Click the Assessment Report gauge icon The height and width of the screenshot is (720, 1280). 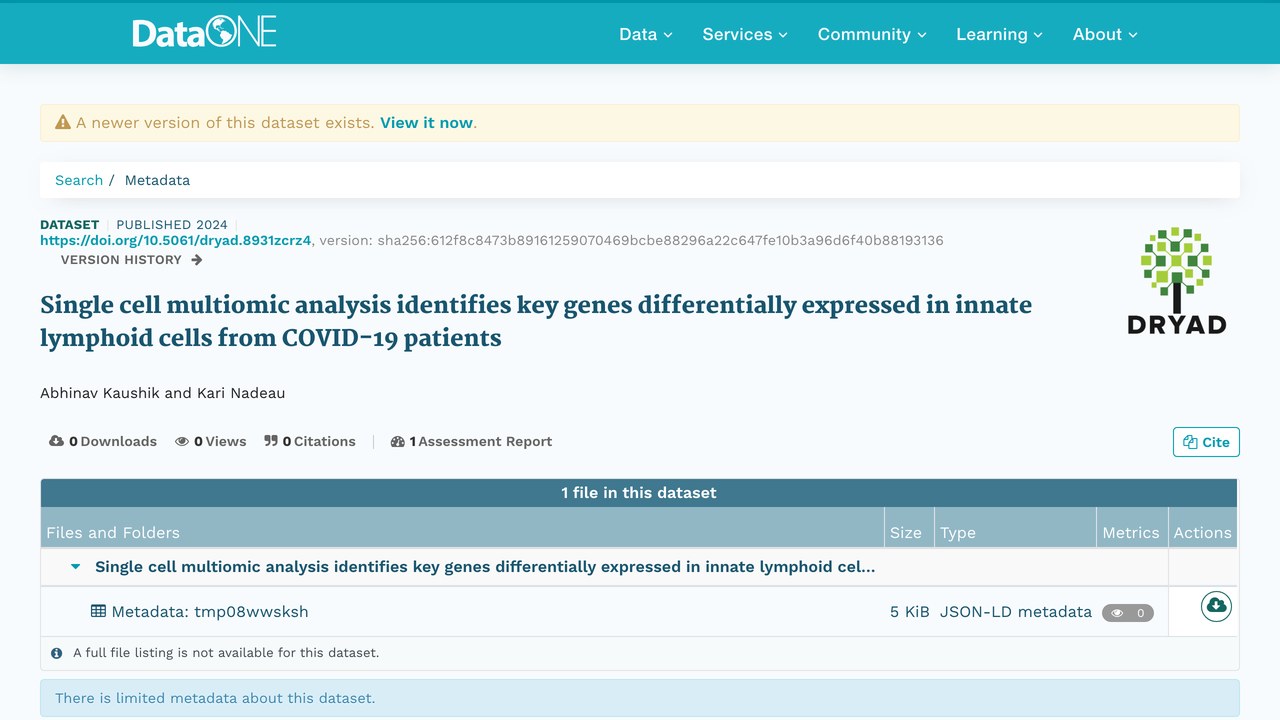pyautogui.click(x=398, y=441)
